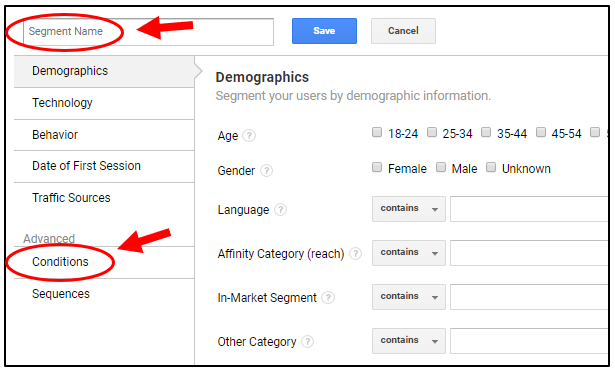
Task: Tick the Female gender checkbox
Action: 377,167
